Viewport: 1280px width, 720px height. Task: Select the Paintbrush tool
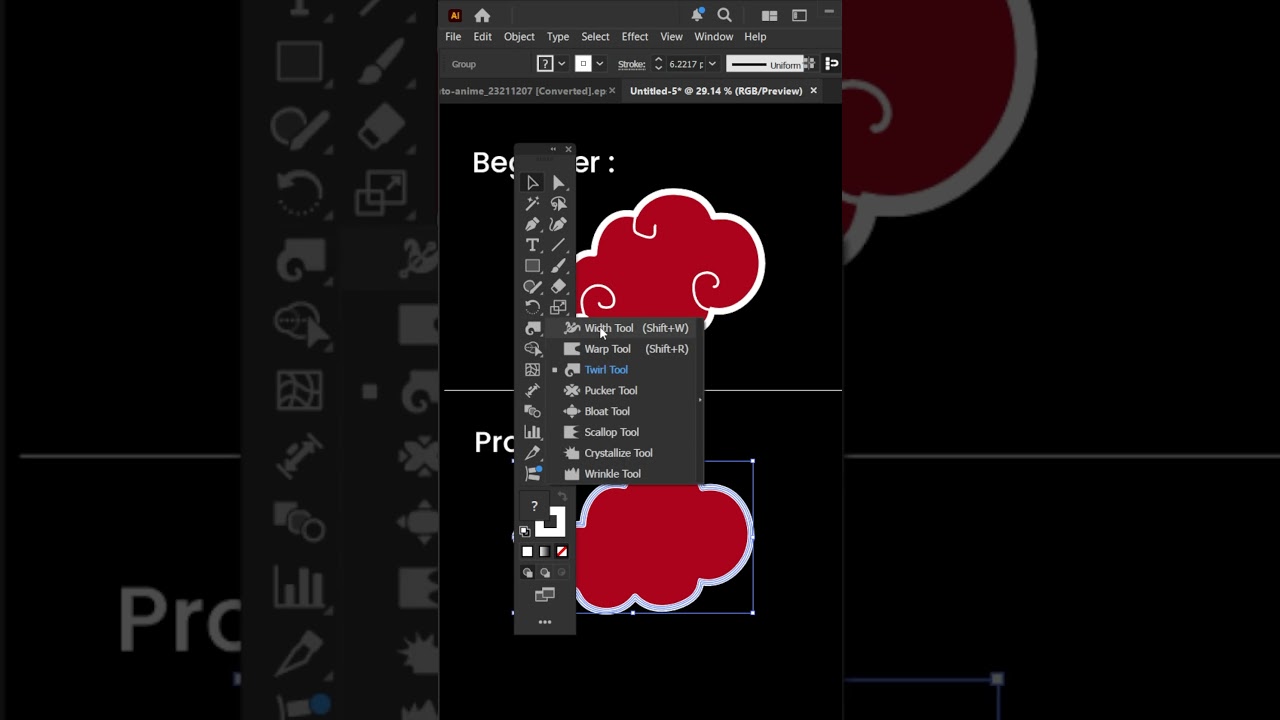point(559,266)
